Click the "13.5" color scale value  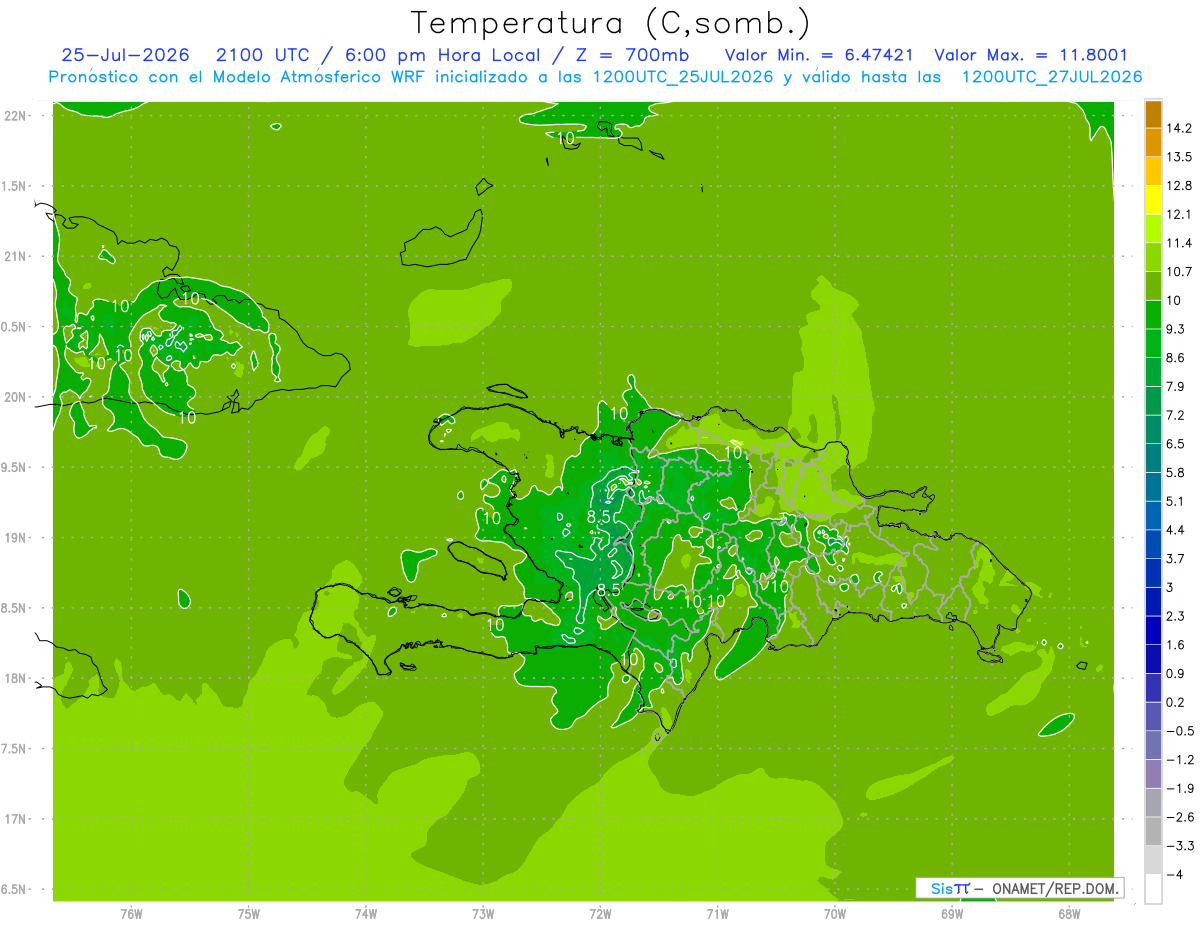[x=1180, y=157]
